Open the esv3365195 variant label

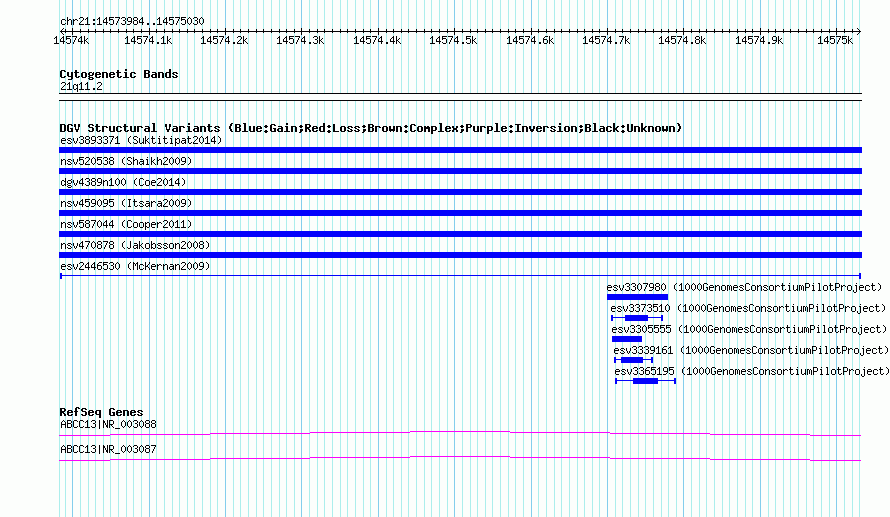752,371
